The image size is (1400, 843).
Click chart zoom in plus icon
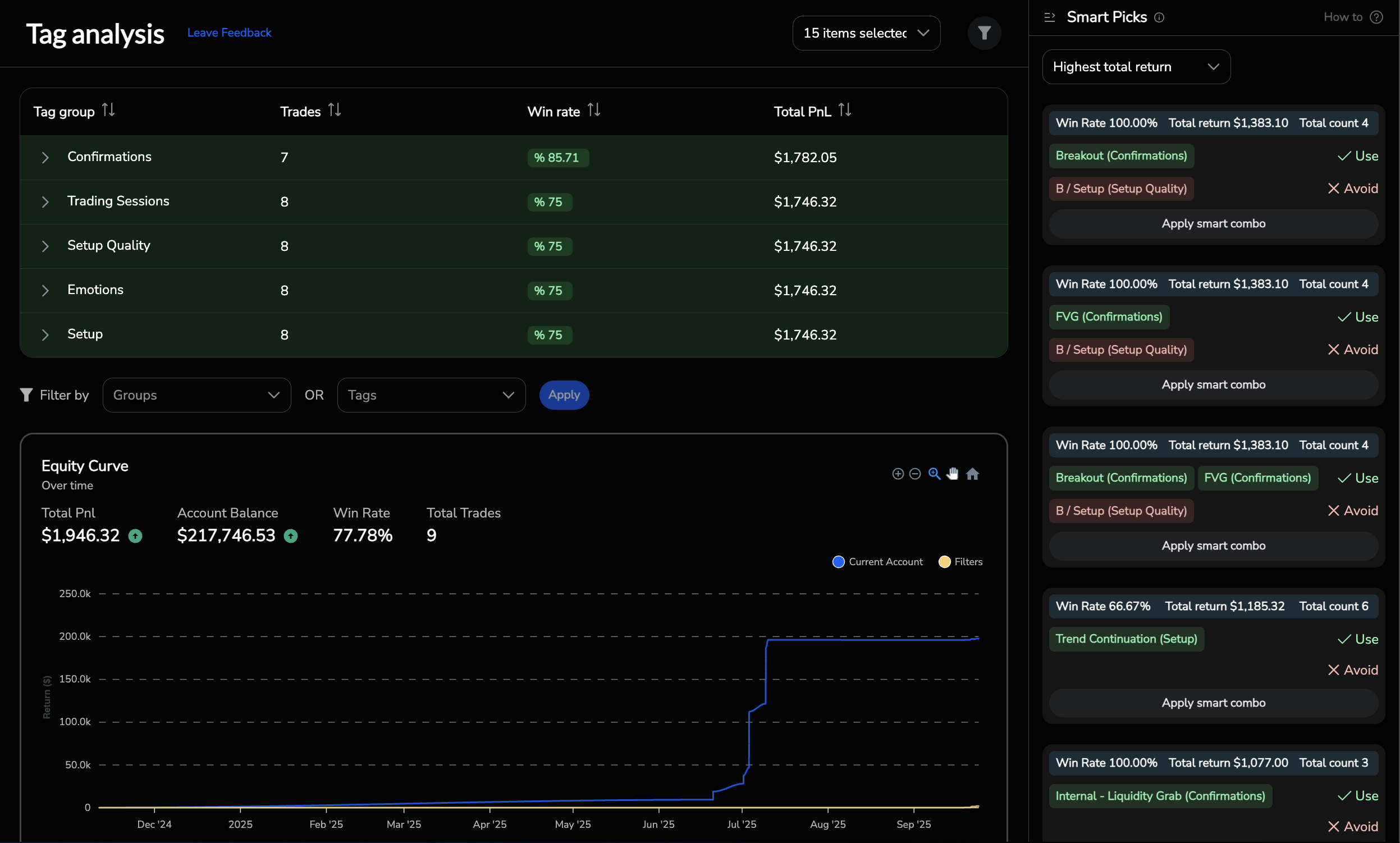(x=898, y=474)
